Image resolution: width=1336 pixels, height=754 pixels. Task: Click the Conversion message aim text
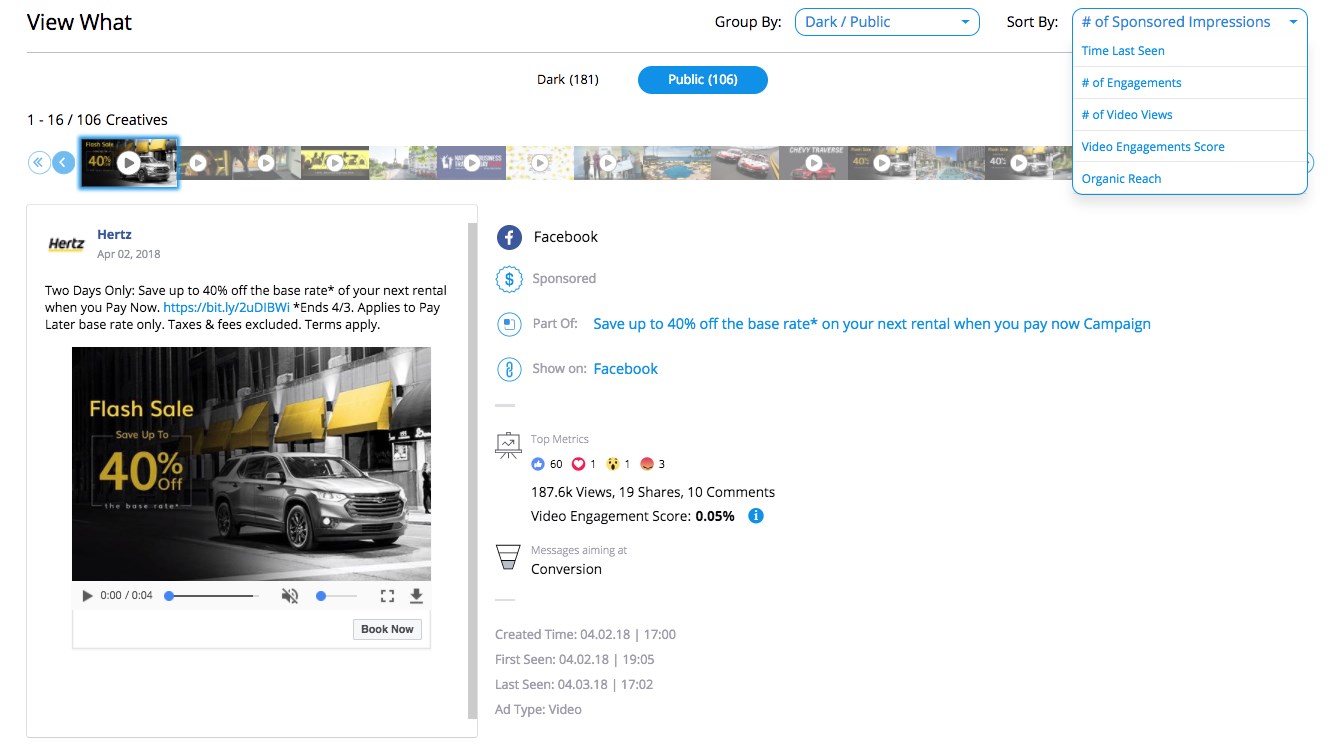566,569
